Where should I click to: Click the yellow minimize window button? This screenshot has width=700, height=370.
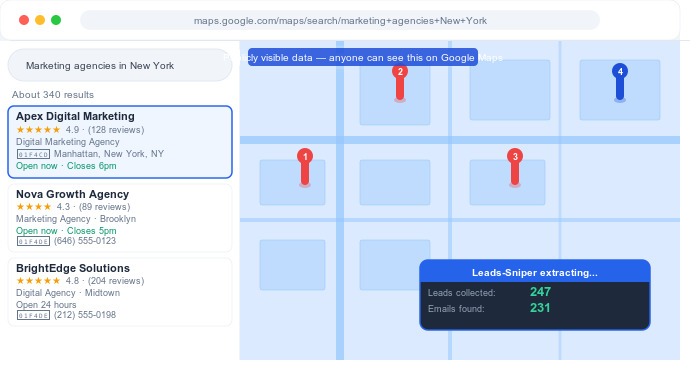tap(40, 20)
